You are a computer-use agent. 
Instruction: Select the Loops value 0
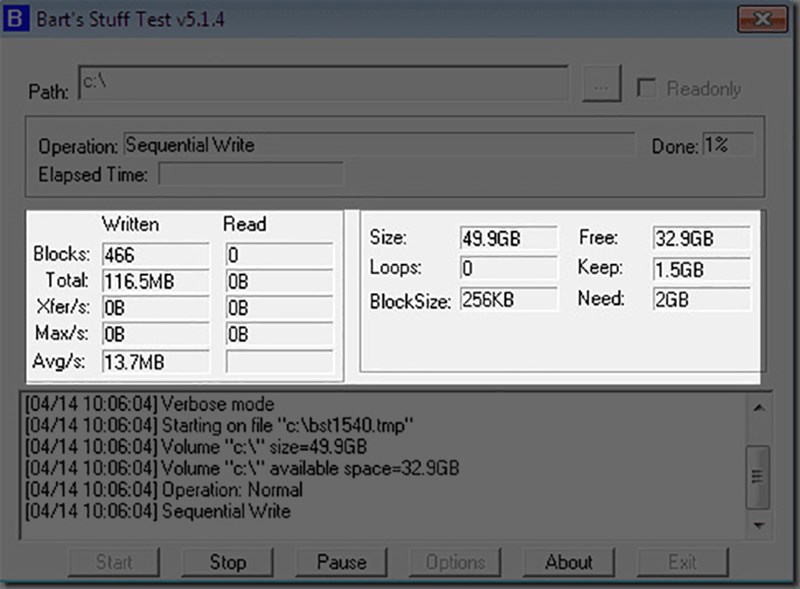(x=509, y=268)
